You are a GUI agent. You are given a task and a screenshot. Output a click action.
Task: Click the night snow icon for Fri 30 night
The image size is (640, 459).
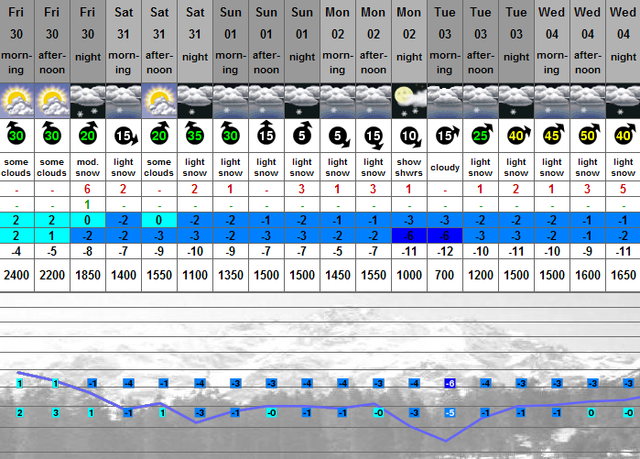(88, 101)
